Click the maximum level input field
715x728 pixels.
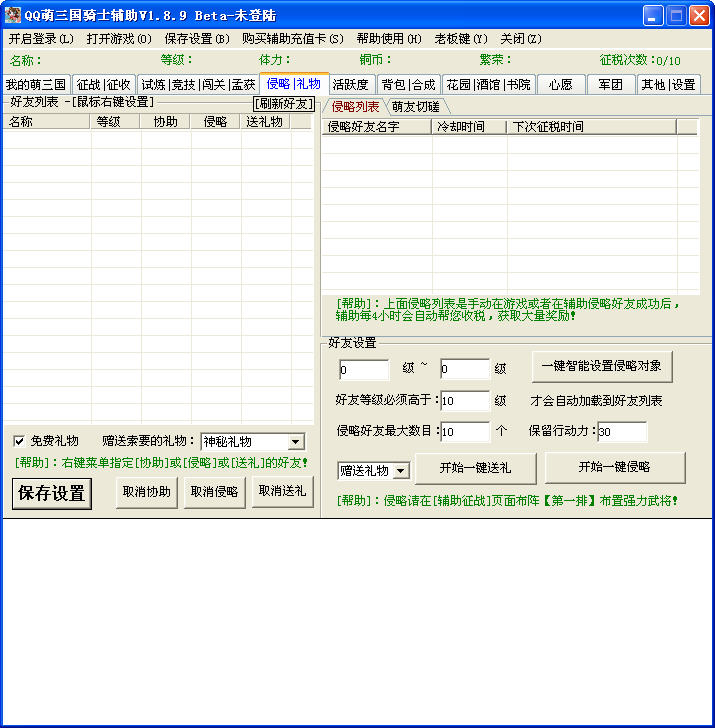pyautogui.click(x=465, y=369)
